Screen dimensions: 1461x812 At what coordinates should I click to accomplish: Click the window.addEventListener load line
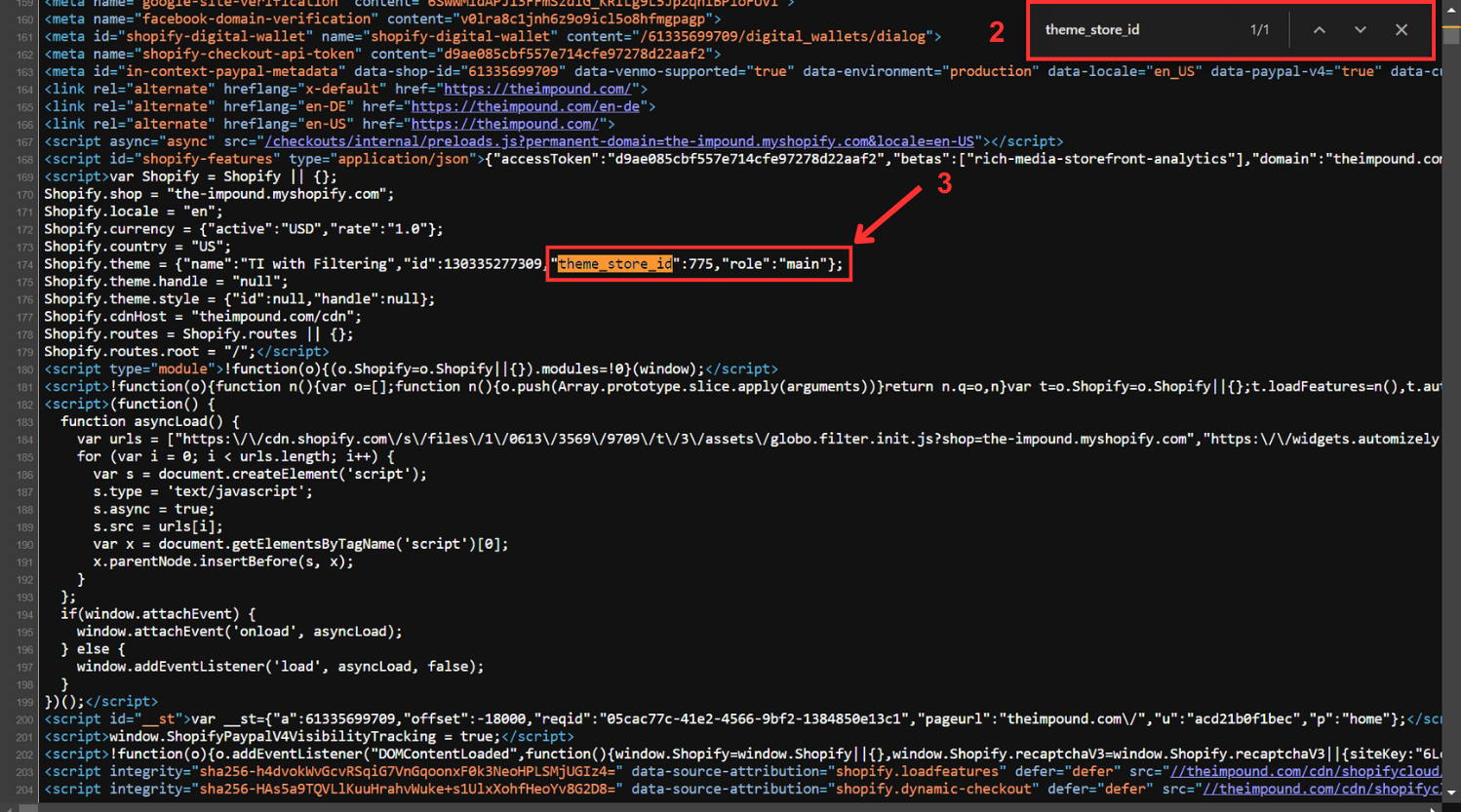(281, 667)
